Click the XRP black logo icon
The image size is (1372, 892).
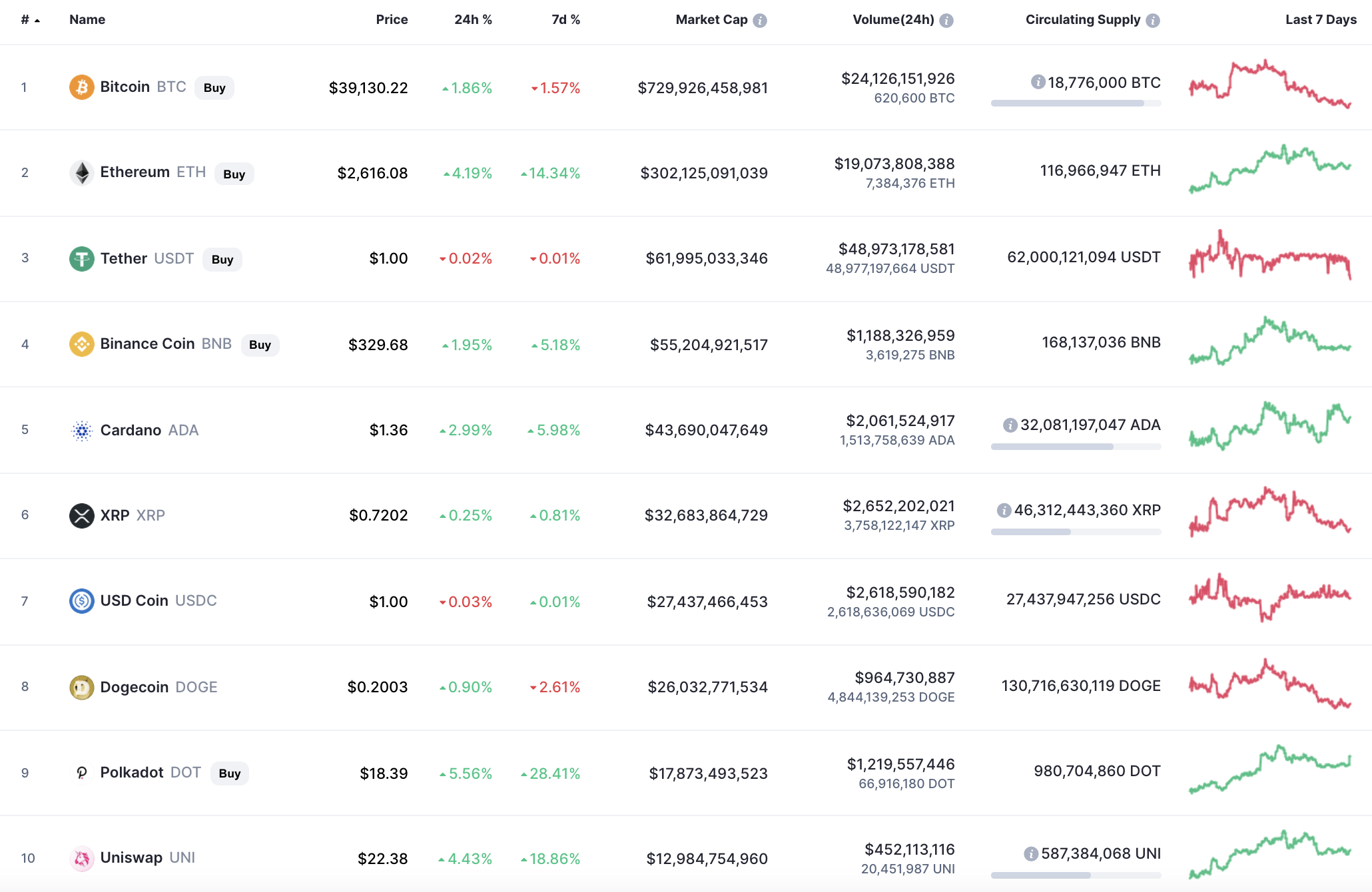click(x=81, y=515)
